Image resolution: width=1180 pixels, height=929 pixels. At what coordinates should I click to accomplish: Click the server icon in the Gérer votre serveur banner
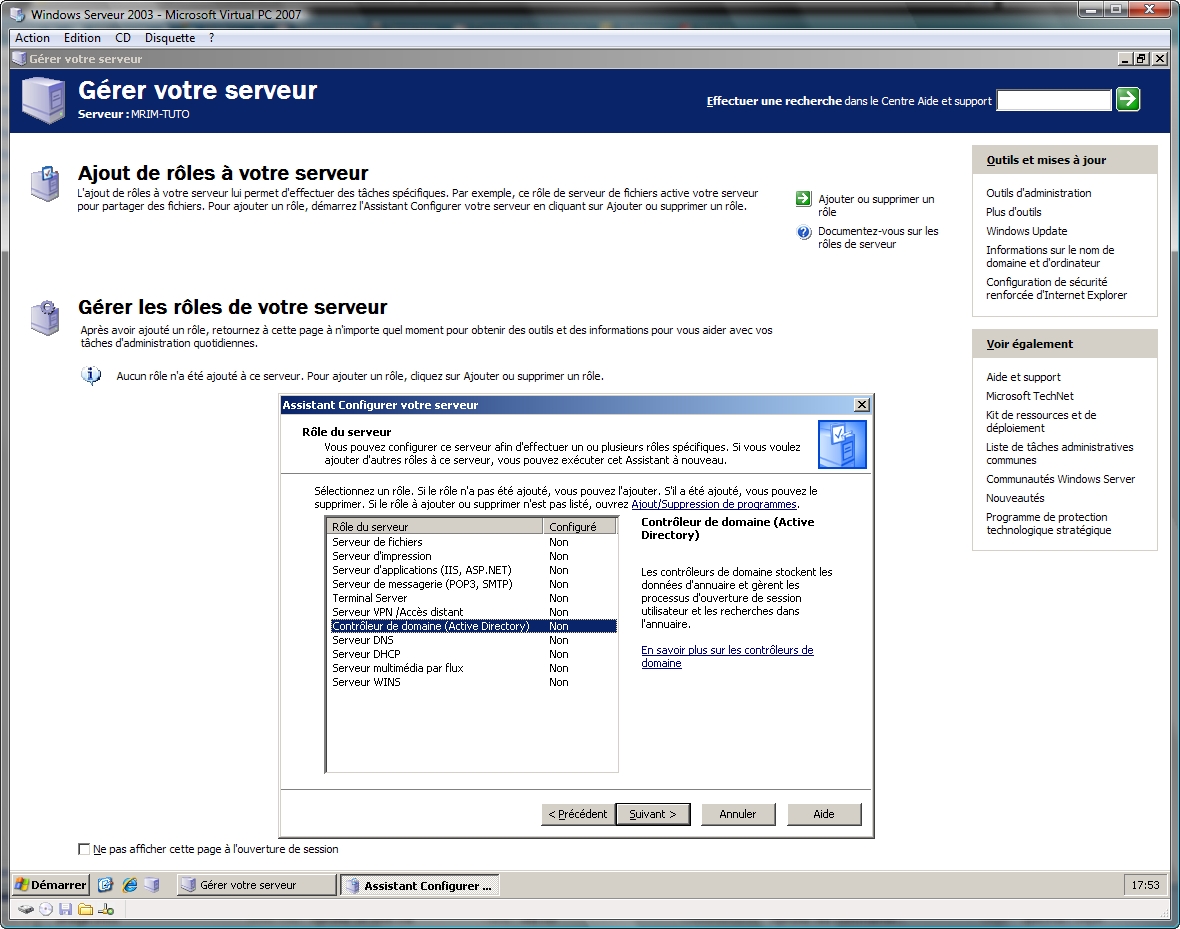44,99
